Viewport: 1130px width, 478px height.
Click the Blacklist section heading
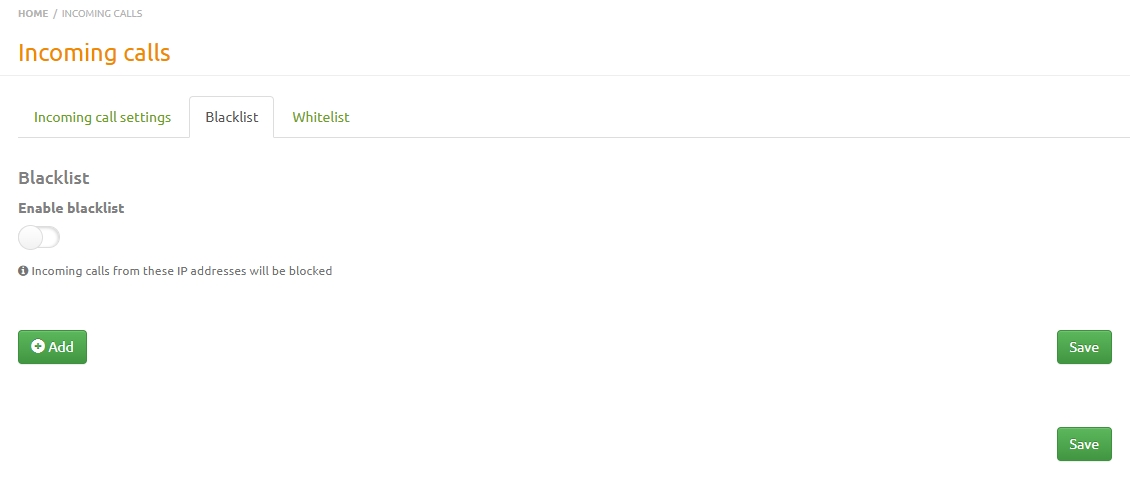coord(54,177)
